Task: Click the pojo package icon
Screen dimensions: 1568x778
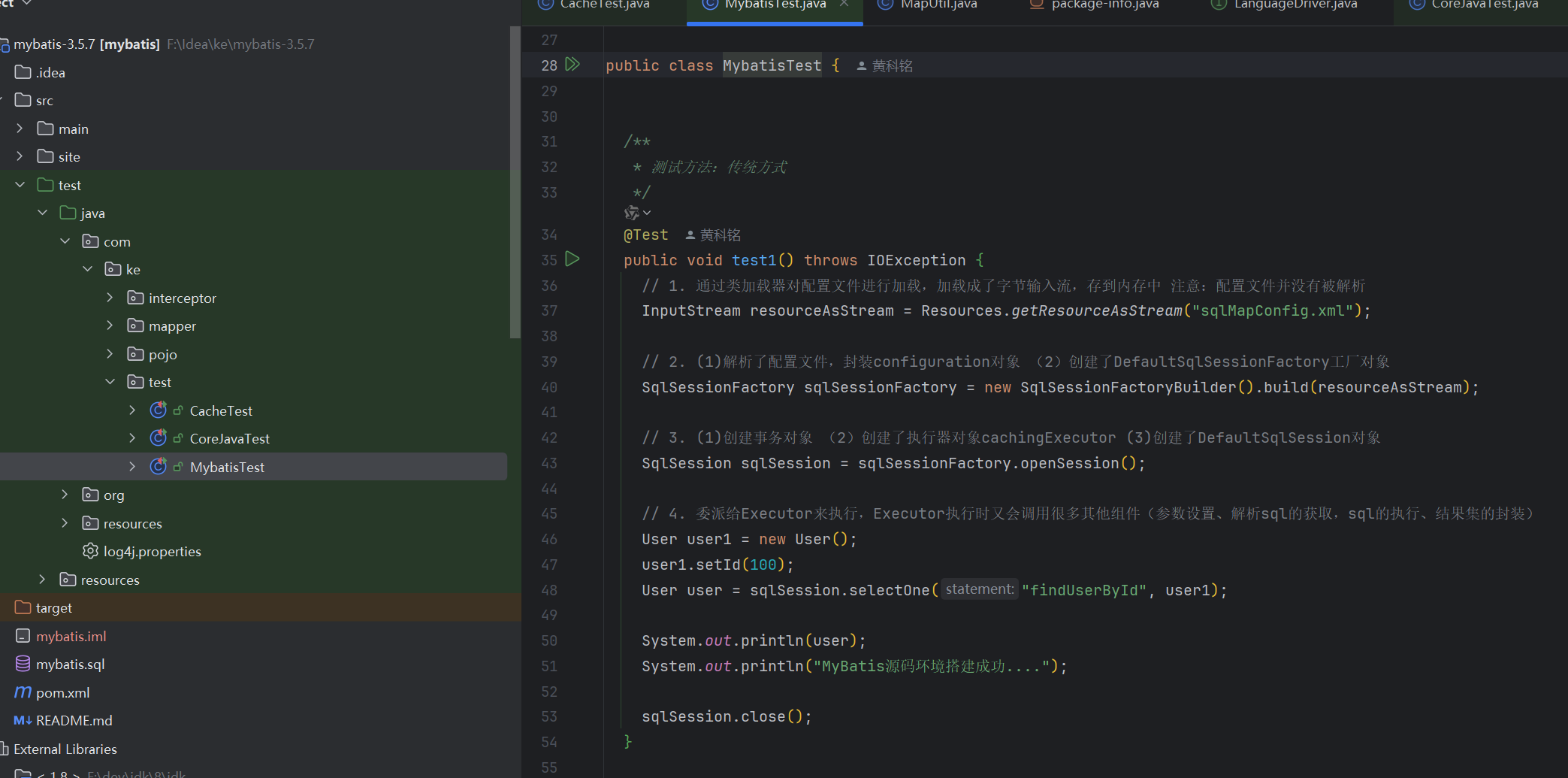Action: click(x=136, y=354)
